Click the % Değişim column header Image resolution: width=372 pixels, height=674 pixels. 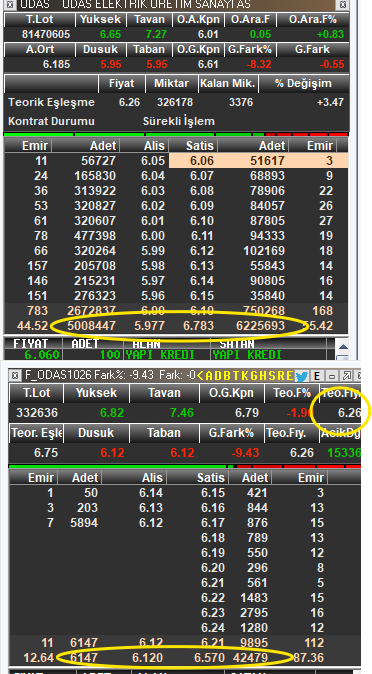pos(303,83)
